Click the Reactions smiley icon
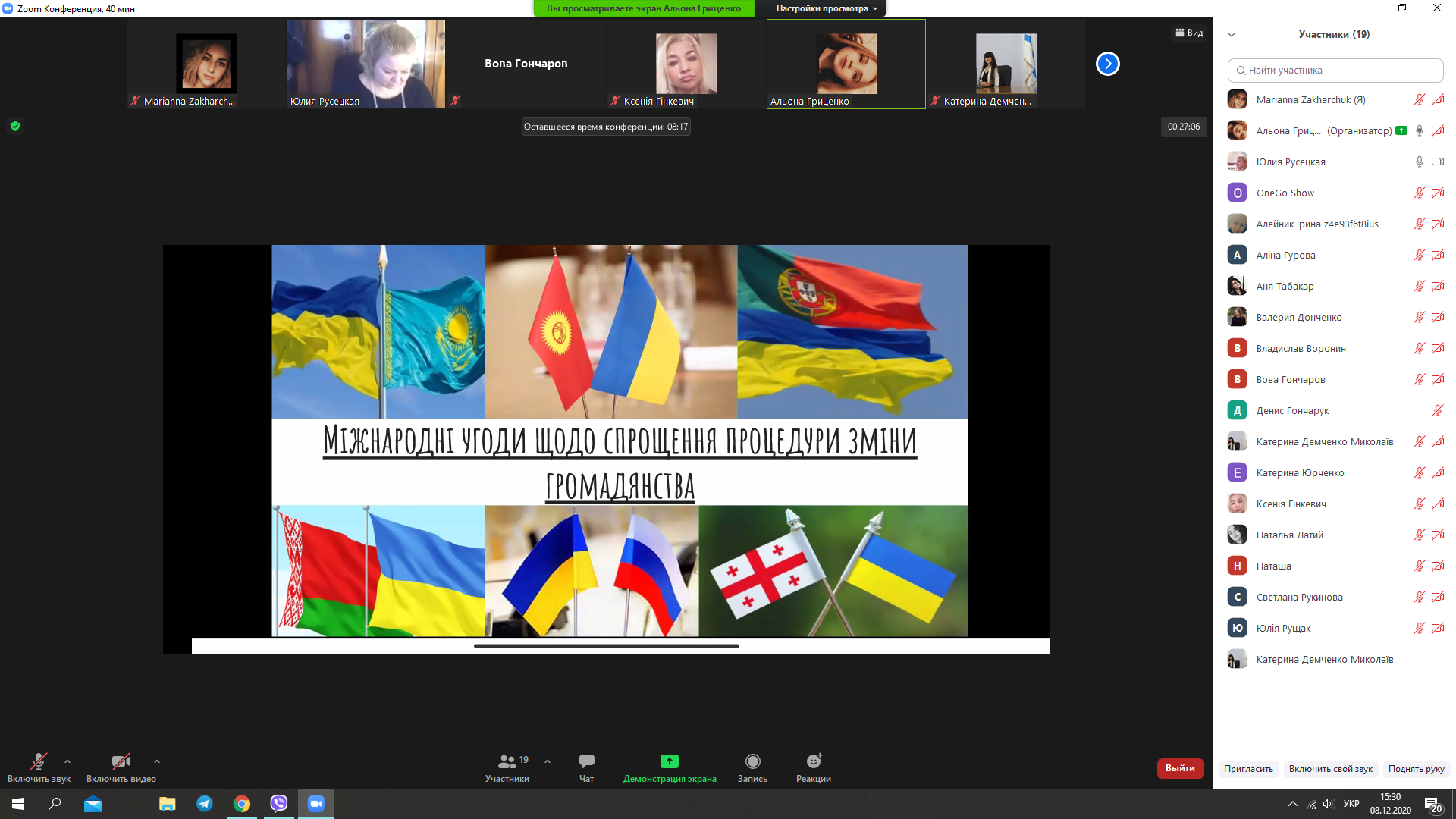 click(x=814, y=761)
